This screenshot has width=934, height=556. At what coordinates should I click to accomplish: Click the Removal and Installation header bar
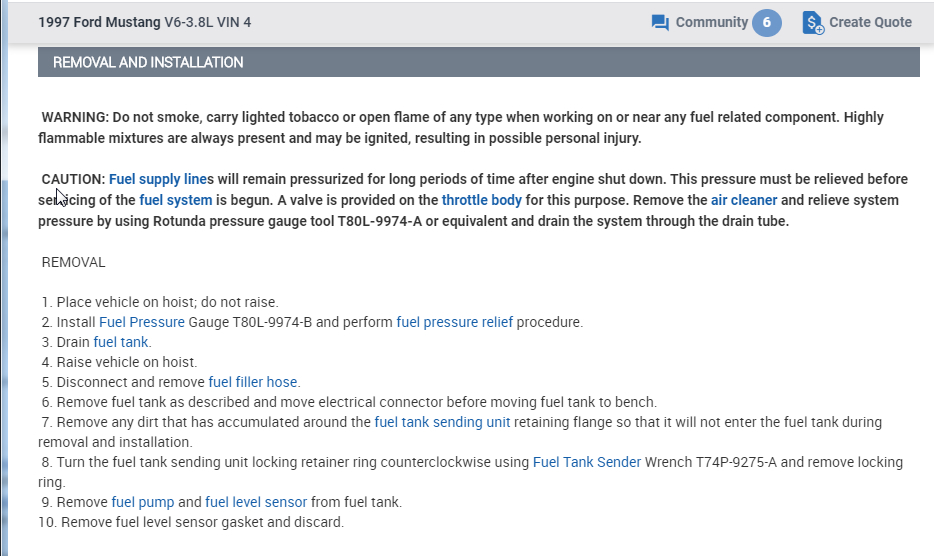478,62
